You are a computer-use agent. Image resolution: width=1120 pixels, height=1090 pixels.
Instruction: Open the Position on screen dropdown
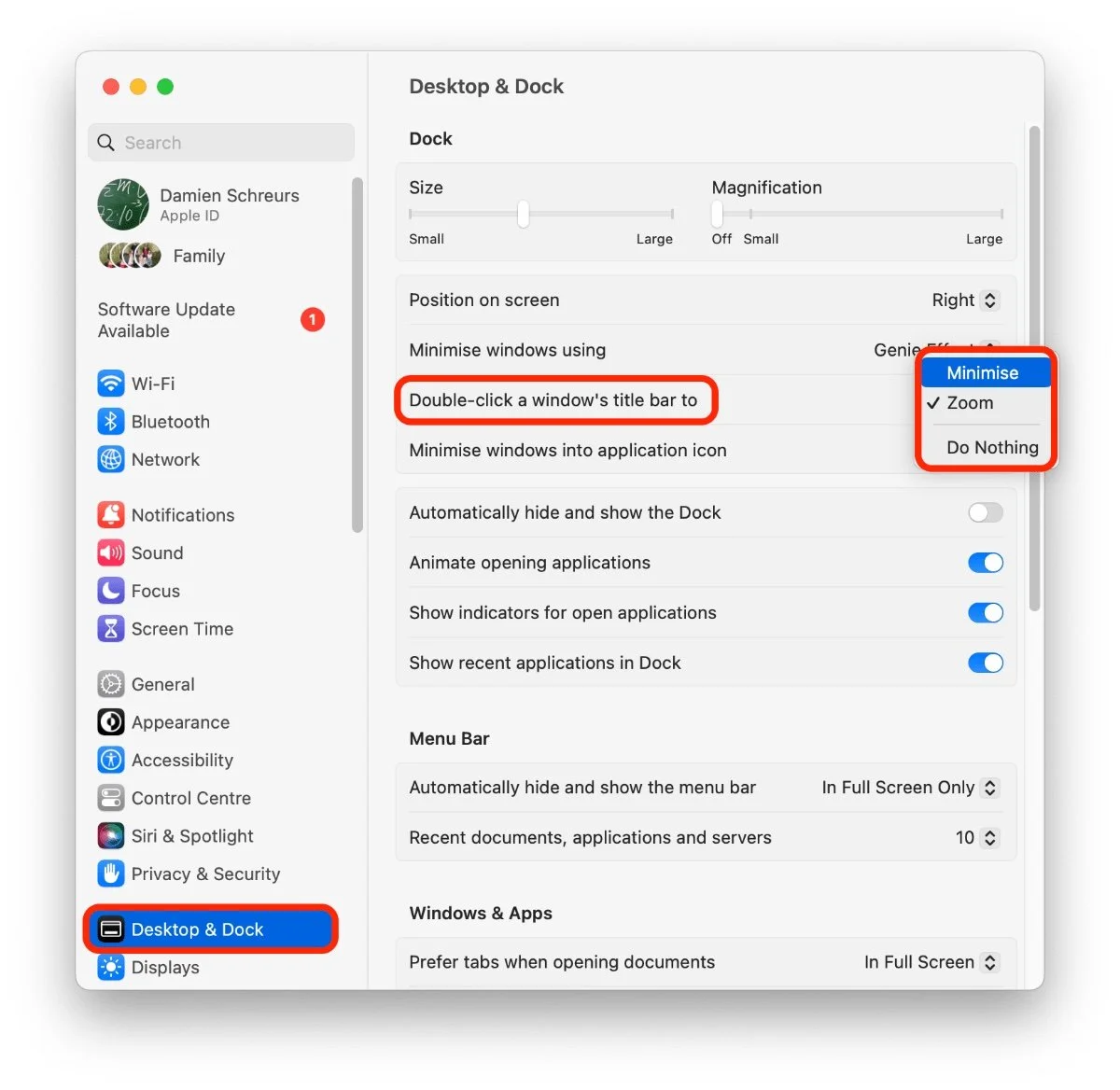pyautogui.click(x=965, y=300)
